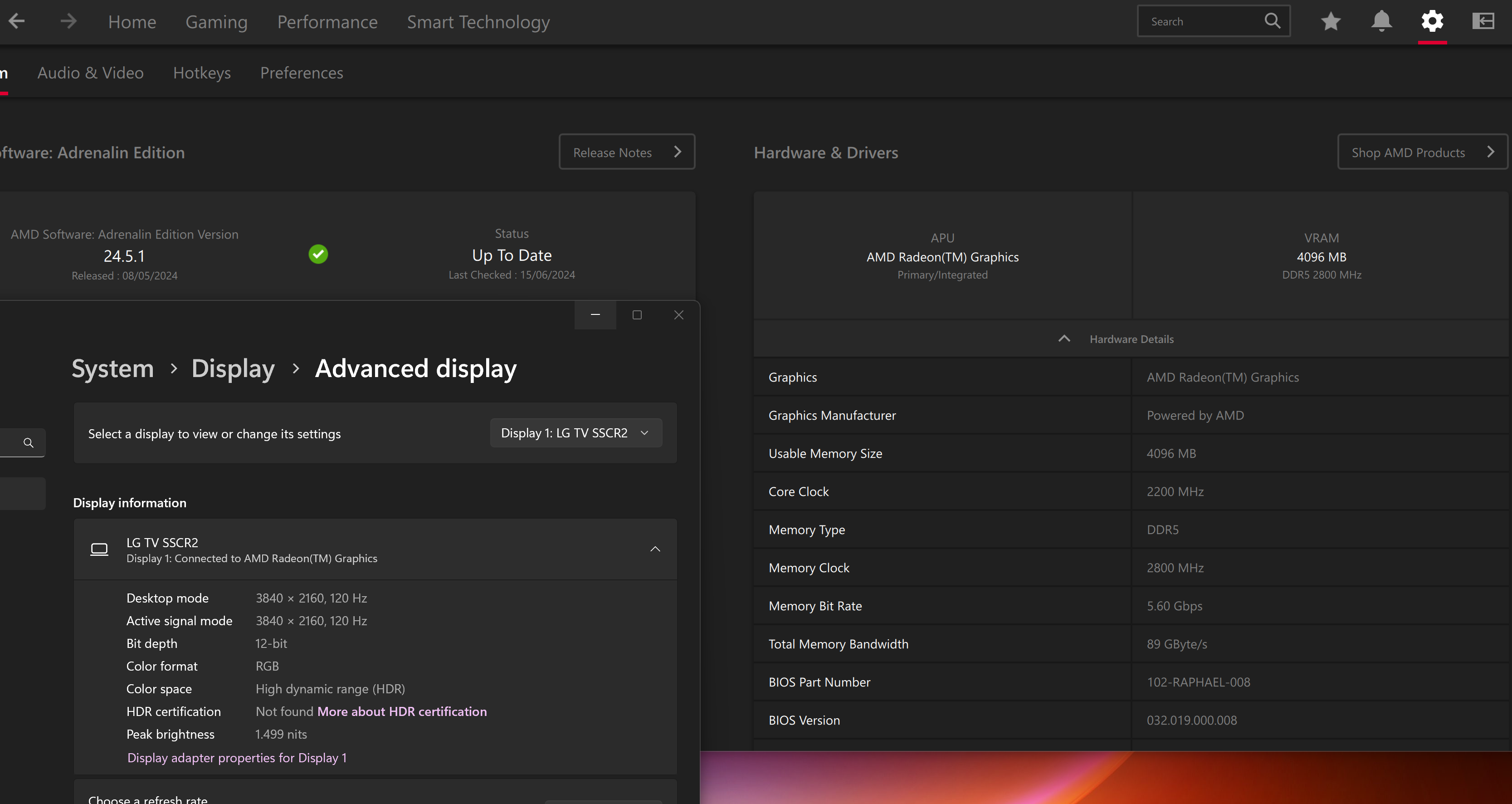This screenshot has height=804, width=1512.
Task: Switch to the Gaming tab
Action: 217,22
